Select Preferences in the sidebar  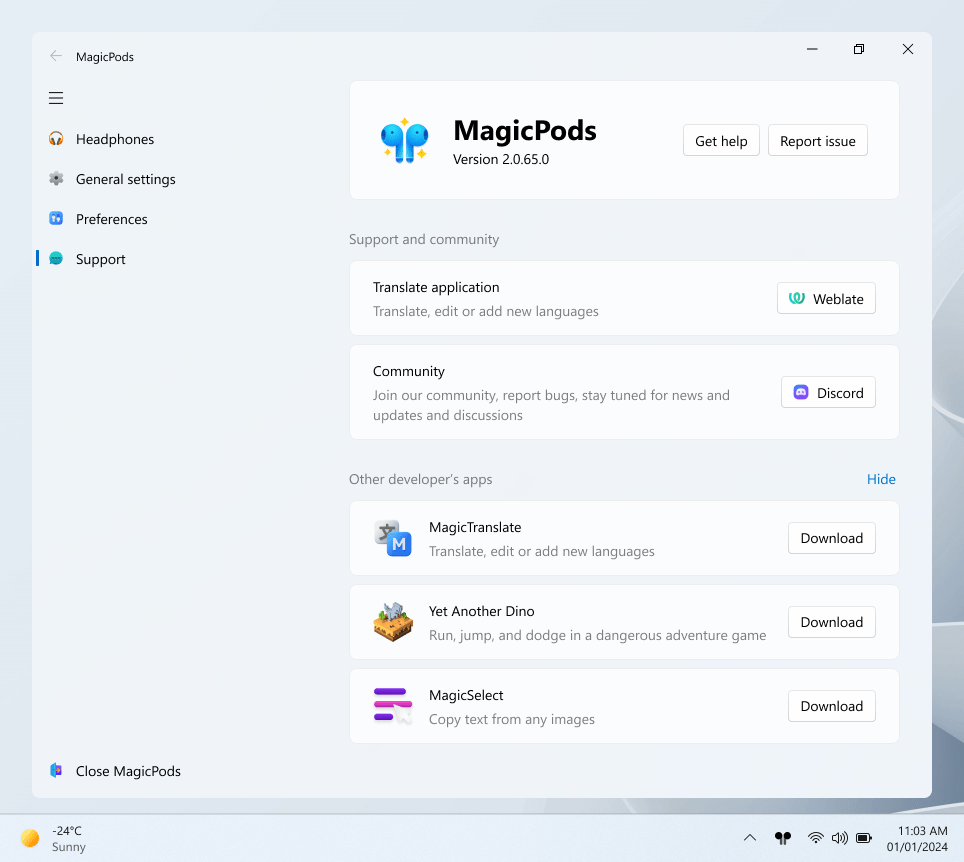[111, 219]
